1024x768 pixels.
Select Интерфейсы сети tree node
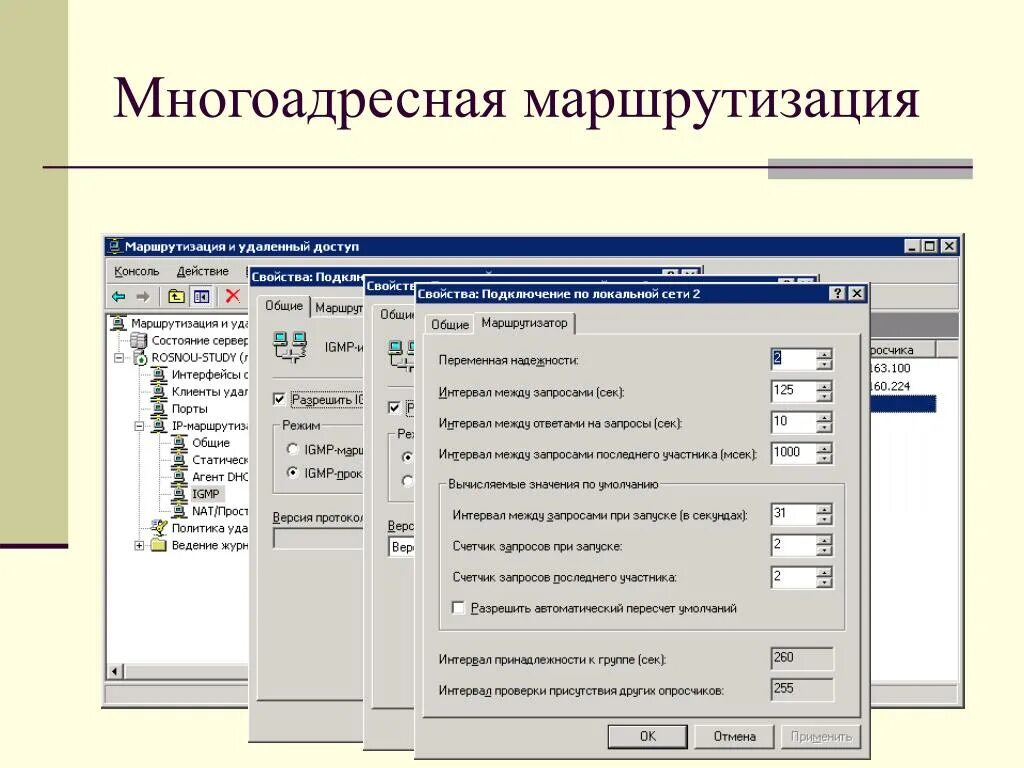[209, 374]
